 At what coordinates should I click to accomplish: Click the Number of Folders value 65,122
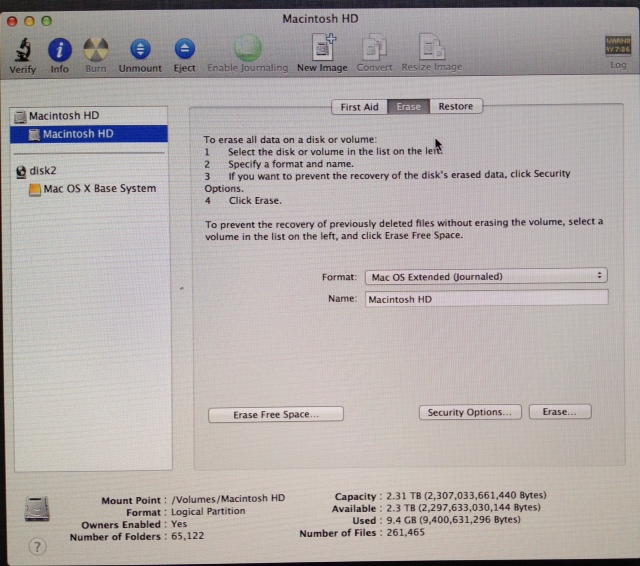[188, 536]
